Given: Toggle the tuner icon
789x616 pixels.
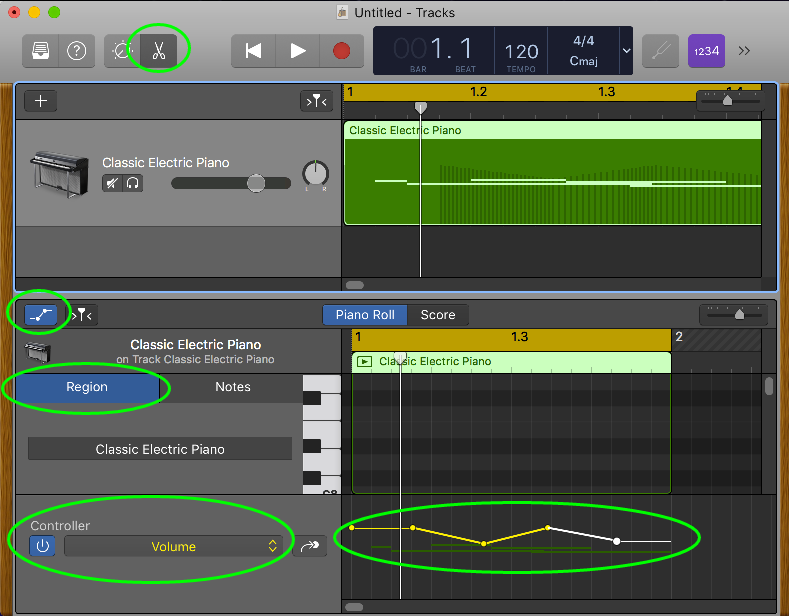Looking at the screenshot, I should pyautogui.click(x=661, y=51).
